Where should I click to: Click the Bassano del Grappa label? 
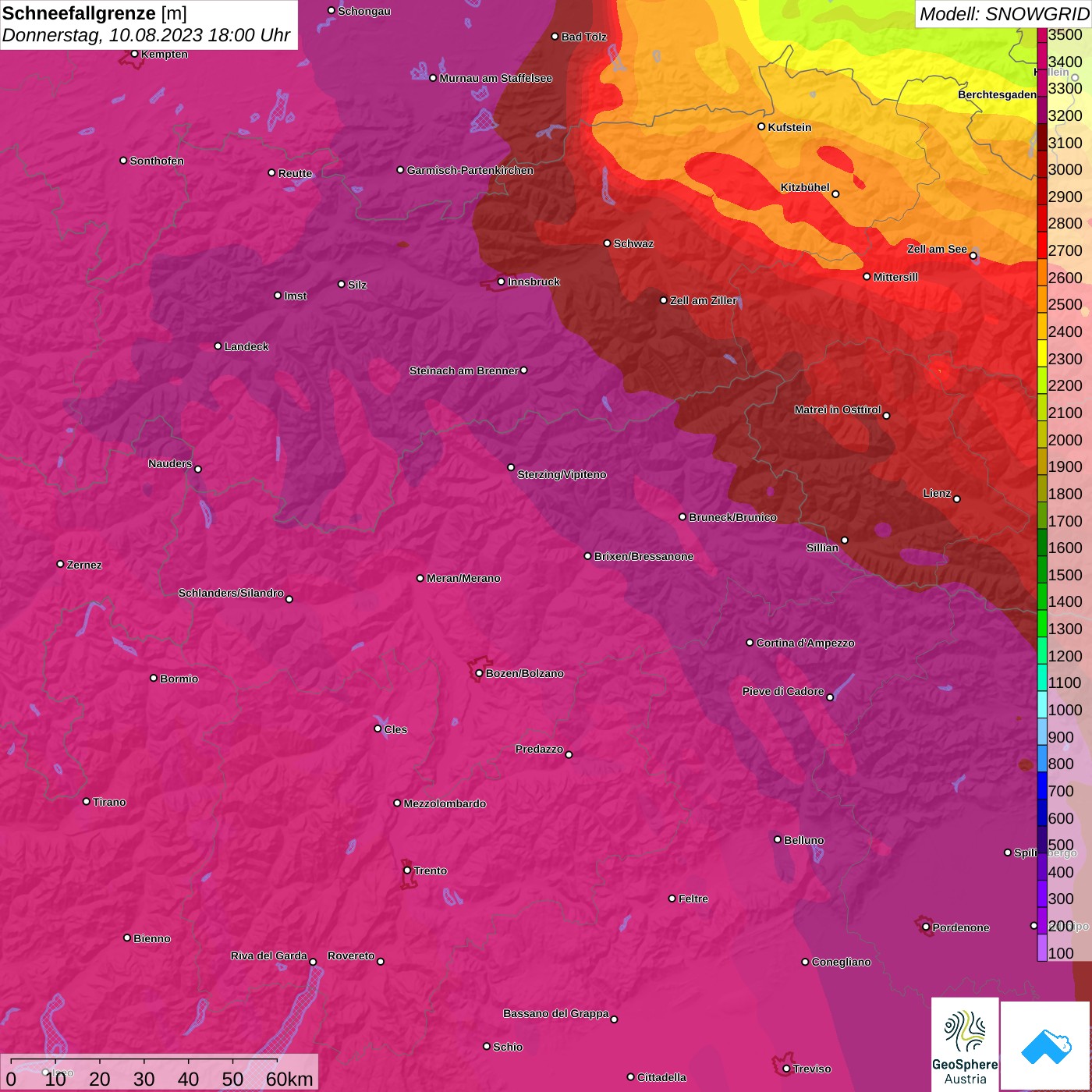(556, 1013)
